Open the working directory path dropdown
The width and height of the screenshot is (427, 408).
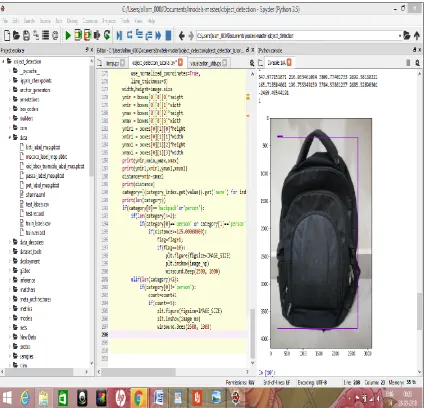tap(400, 35)
